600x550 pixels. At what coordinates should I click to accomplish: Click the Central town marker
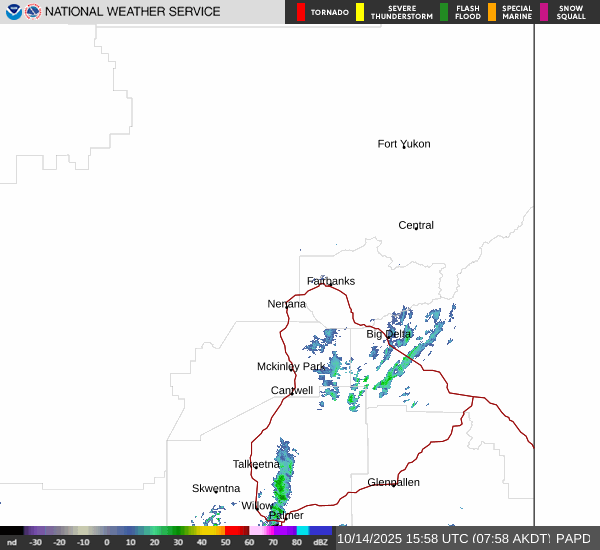point(416,226)
